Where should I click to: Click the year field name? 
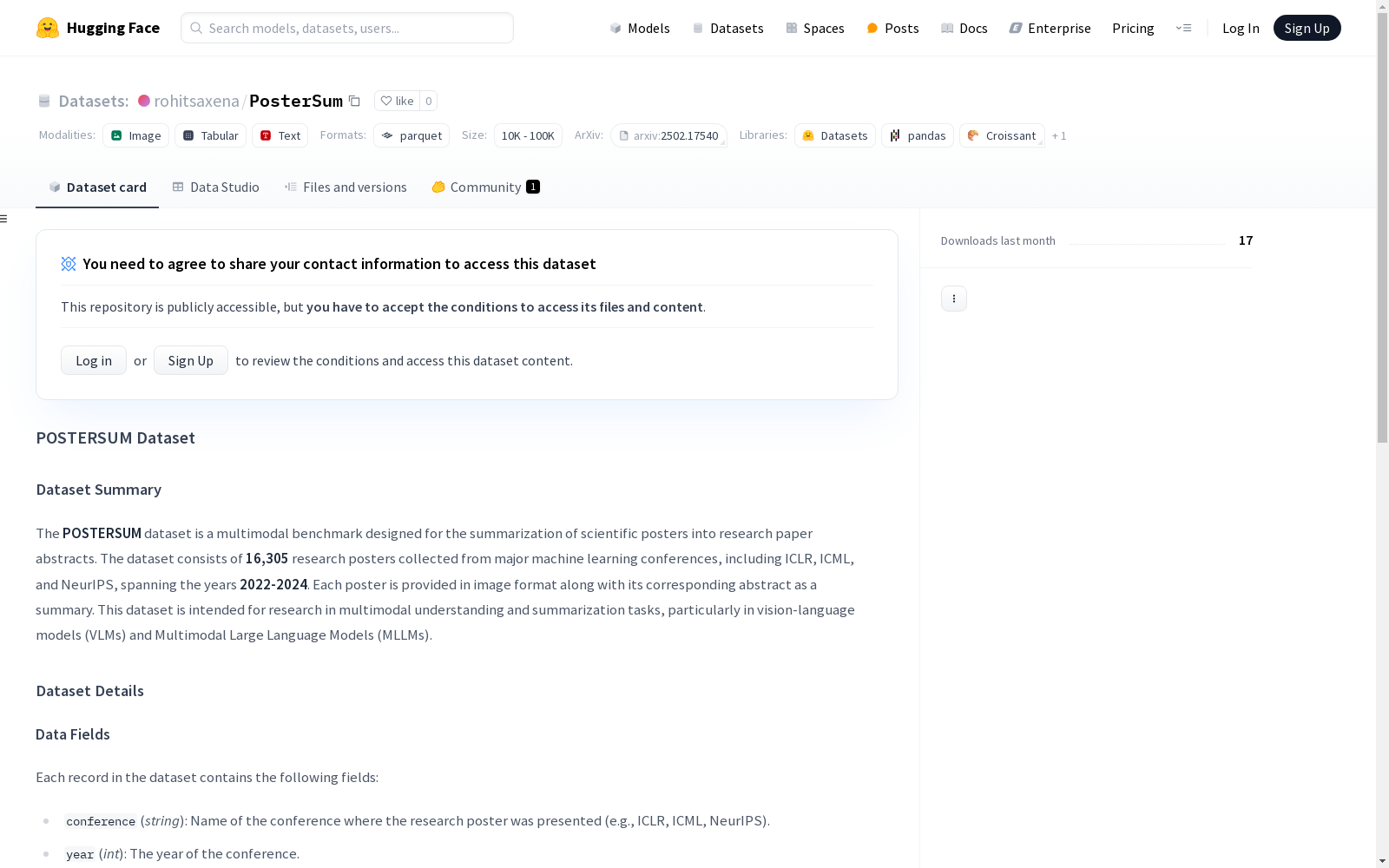(80, 854)
